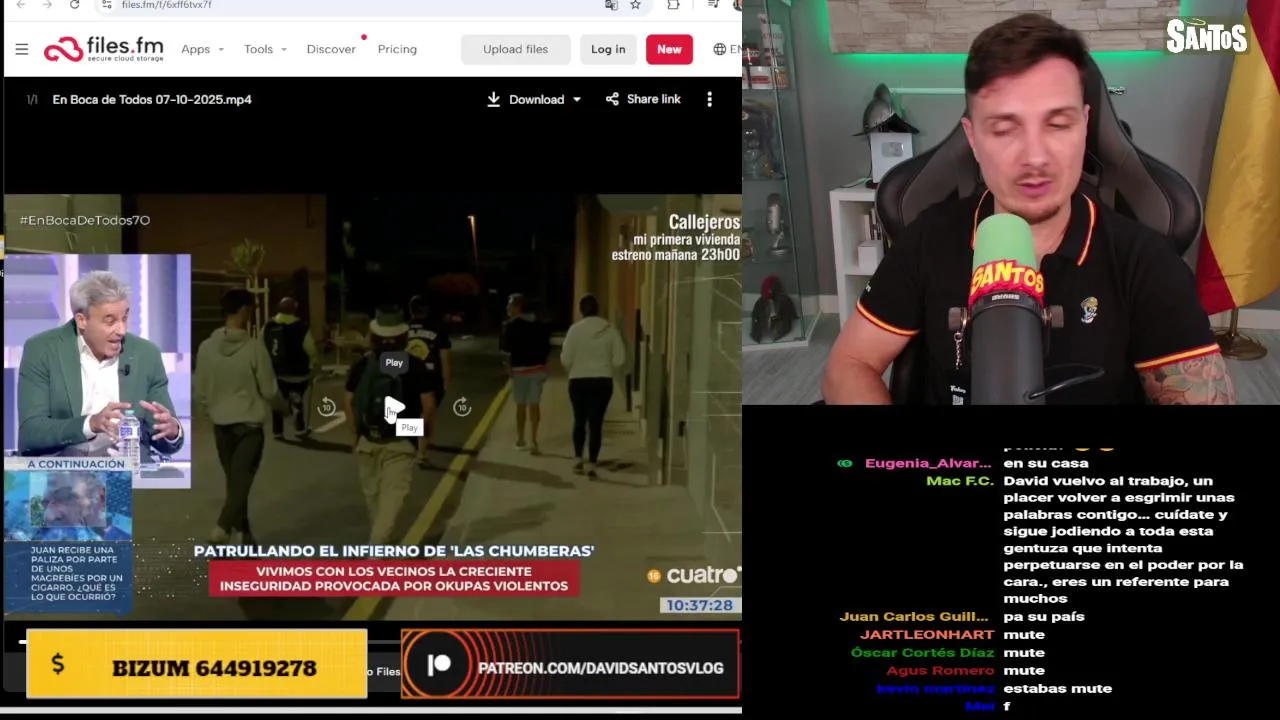Click the chat message 'estabas mute'
The width and height of the screenshot is (1280, 720).
[x=1057, y=688]
